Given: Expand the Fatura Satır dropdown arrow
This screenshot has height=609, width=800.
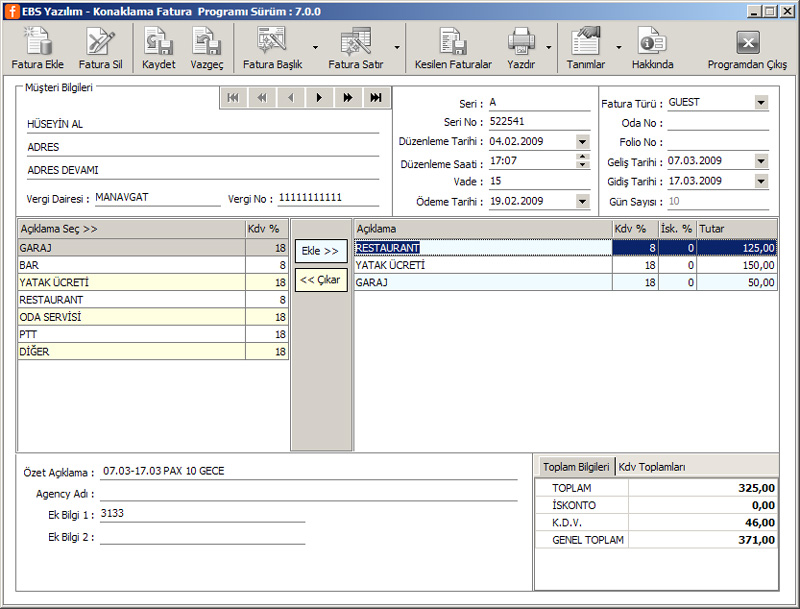Looking at the screenshot, I should (397, 47).
